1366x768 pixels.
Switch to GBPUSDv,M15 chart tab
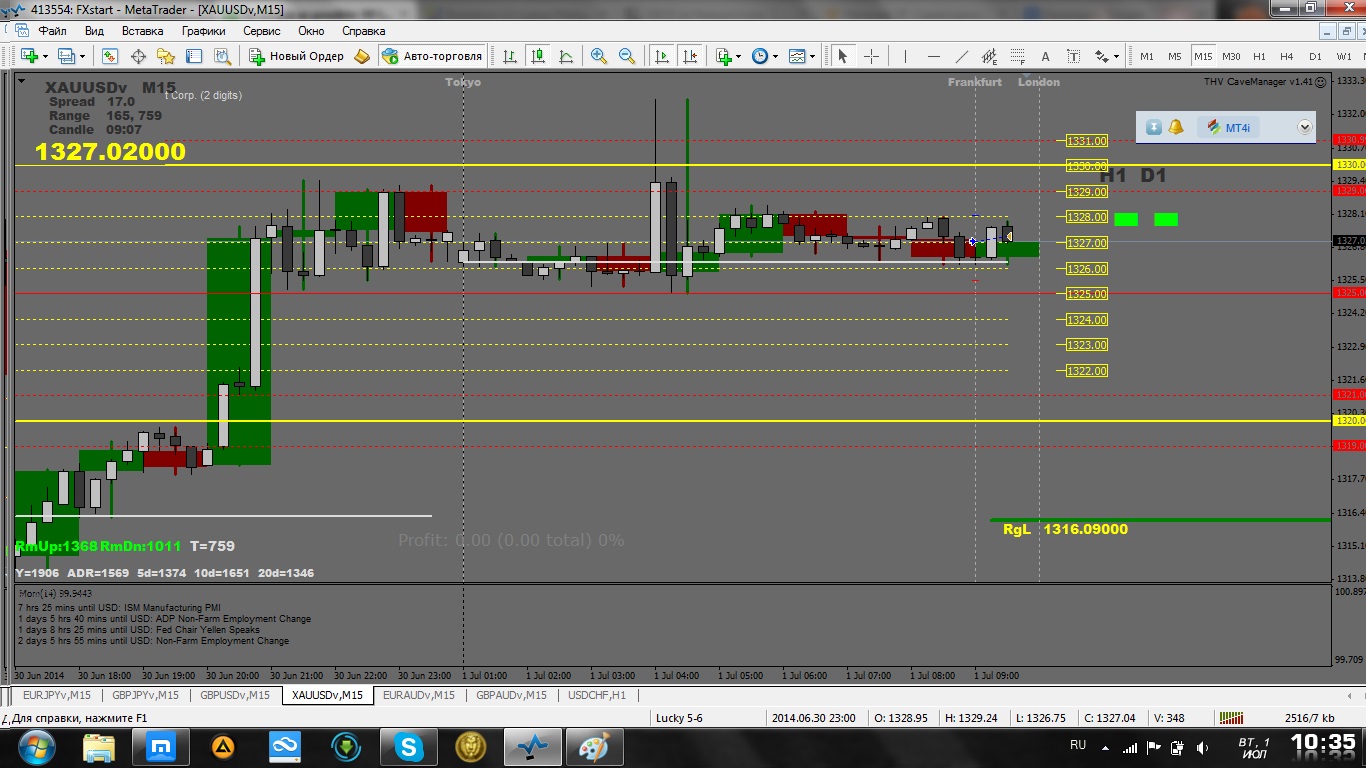pos(235,695)
